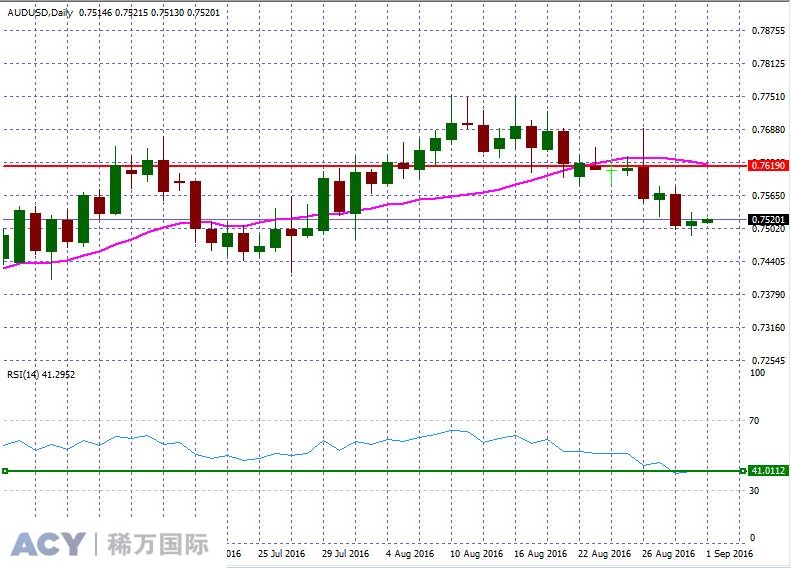The width and height of the screenshot is (791, 568).
Task: Click the 0.72545 price axis value
Action: pos(768,361)
